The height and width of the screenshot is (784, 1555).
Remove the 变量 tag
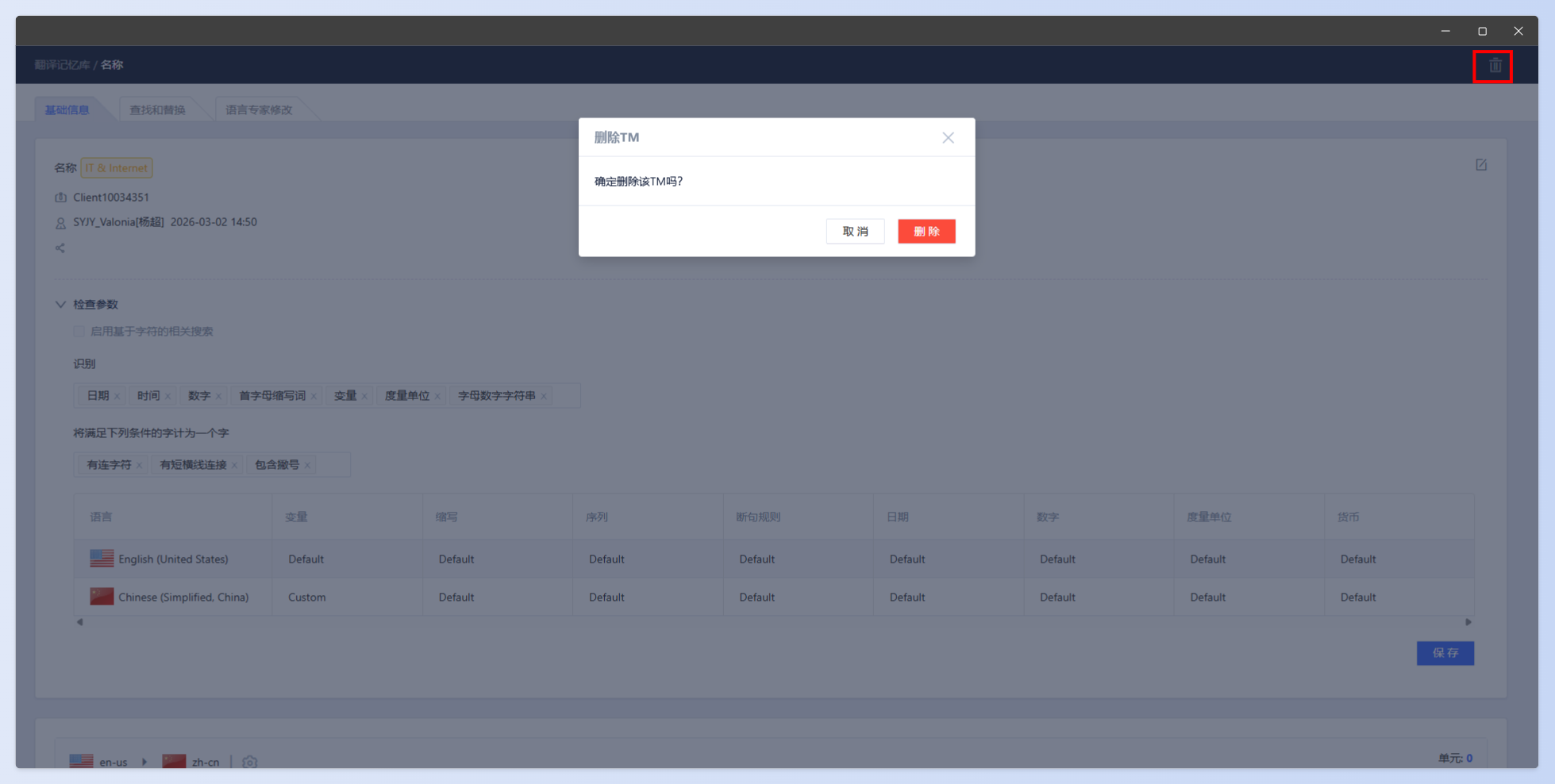364,396
